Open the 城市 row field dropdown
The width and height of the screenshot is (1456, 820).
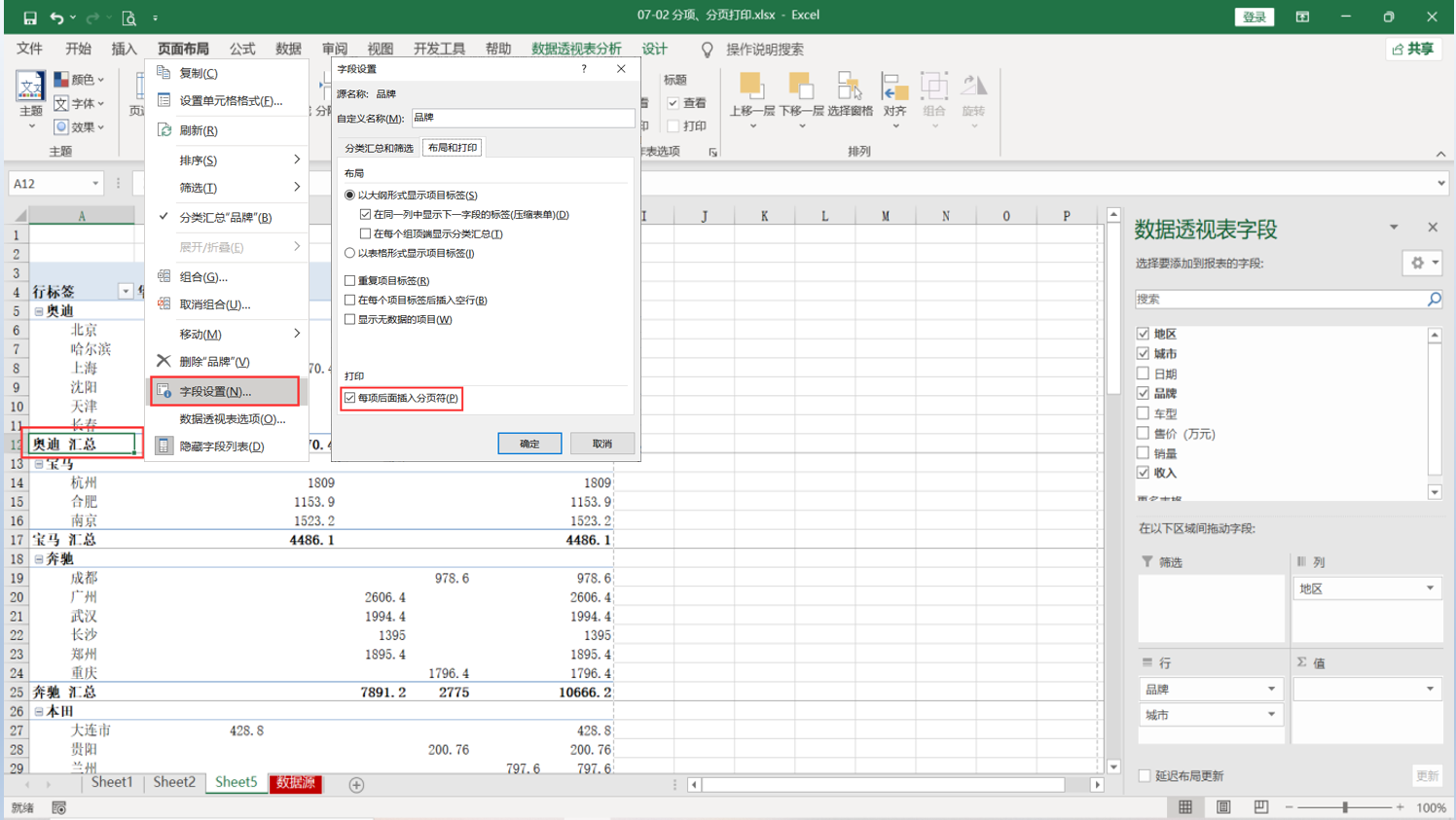tap(1271, 715)
